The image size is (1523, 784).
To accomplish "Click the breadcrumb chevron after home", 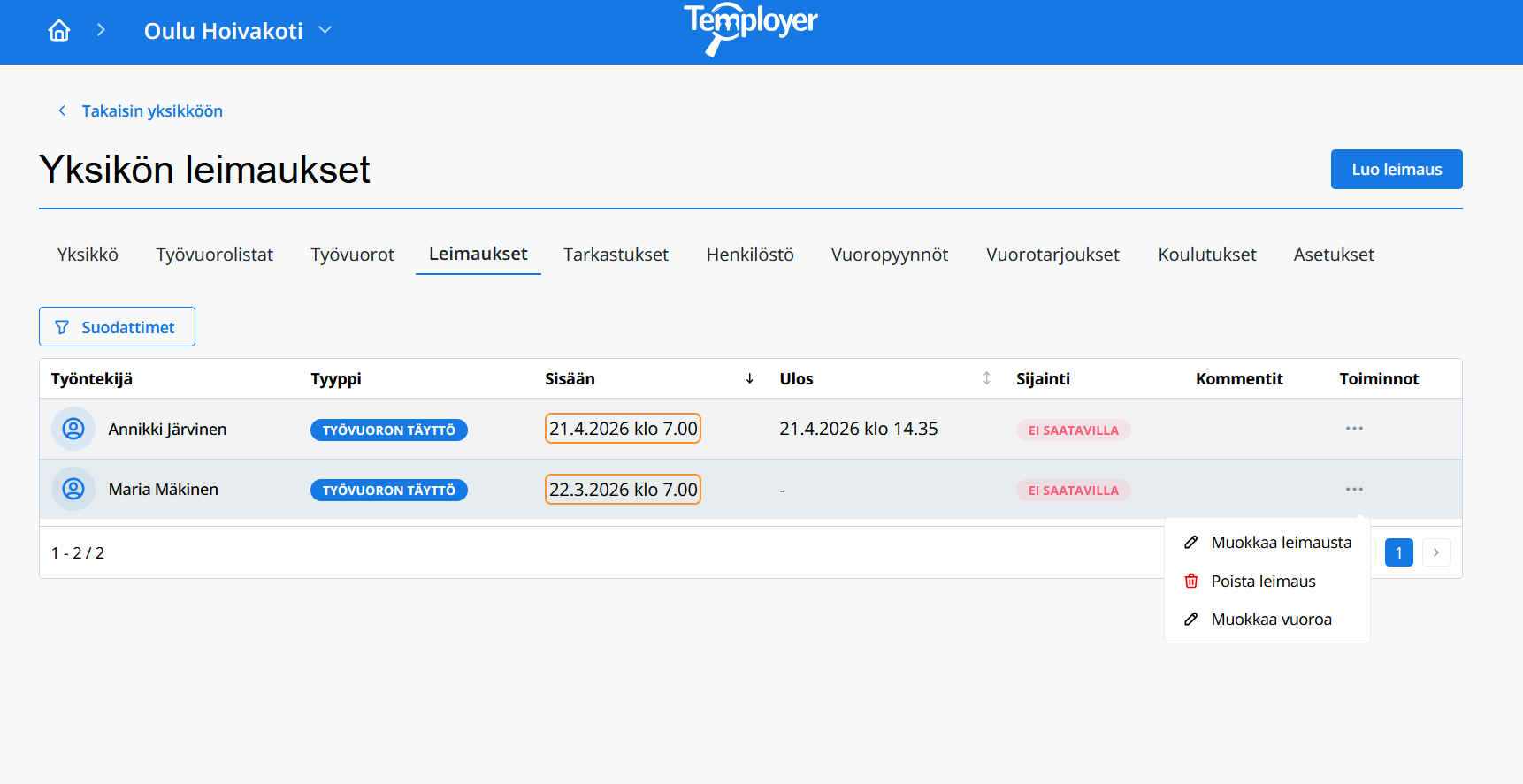I will pyautogui.click(x=101, y=30).
